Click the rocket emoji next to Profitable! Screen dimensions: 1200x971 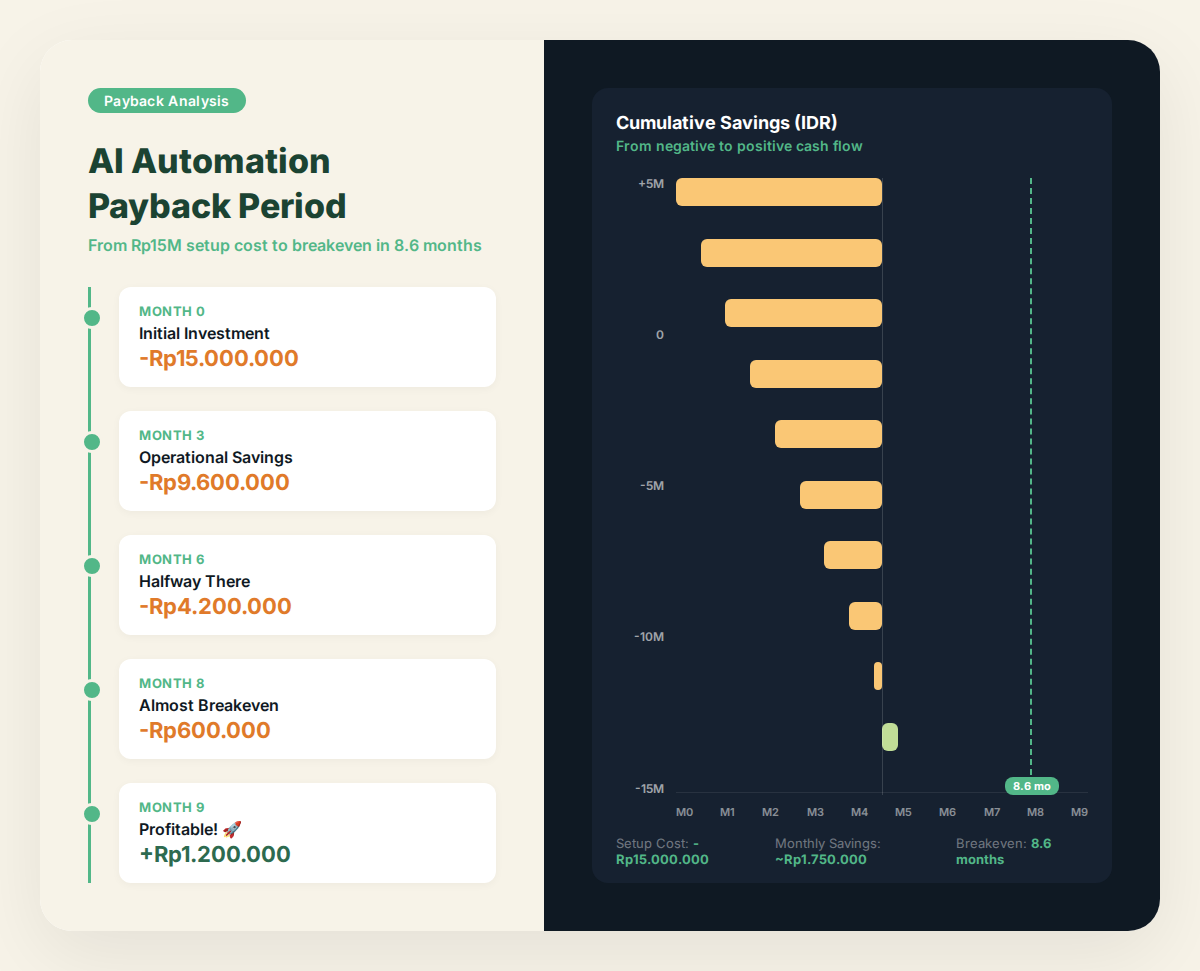point(232,829)
